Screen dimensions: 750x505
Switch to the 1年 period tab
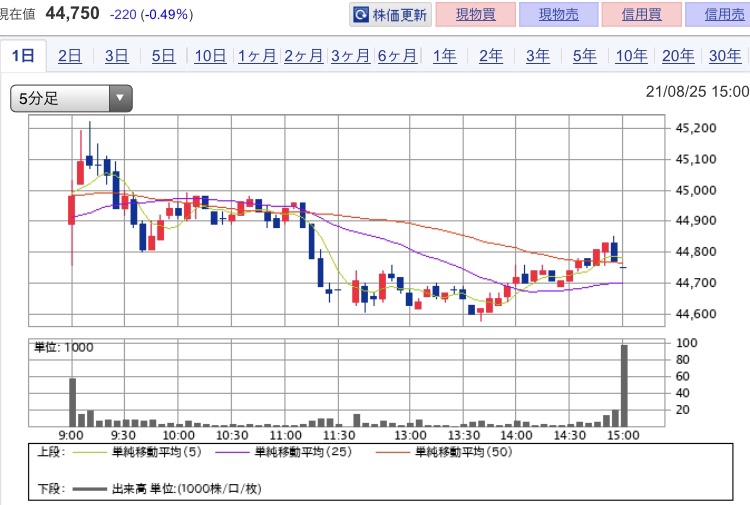click(444, 56)
